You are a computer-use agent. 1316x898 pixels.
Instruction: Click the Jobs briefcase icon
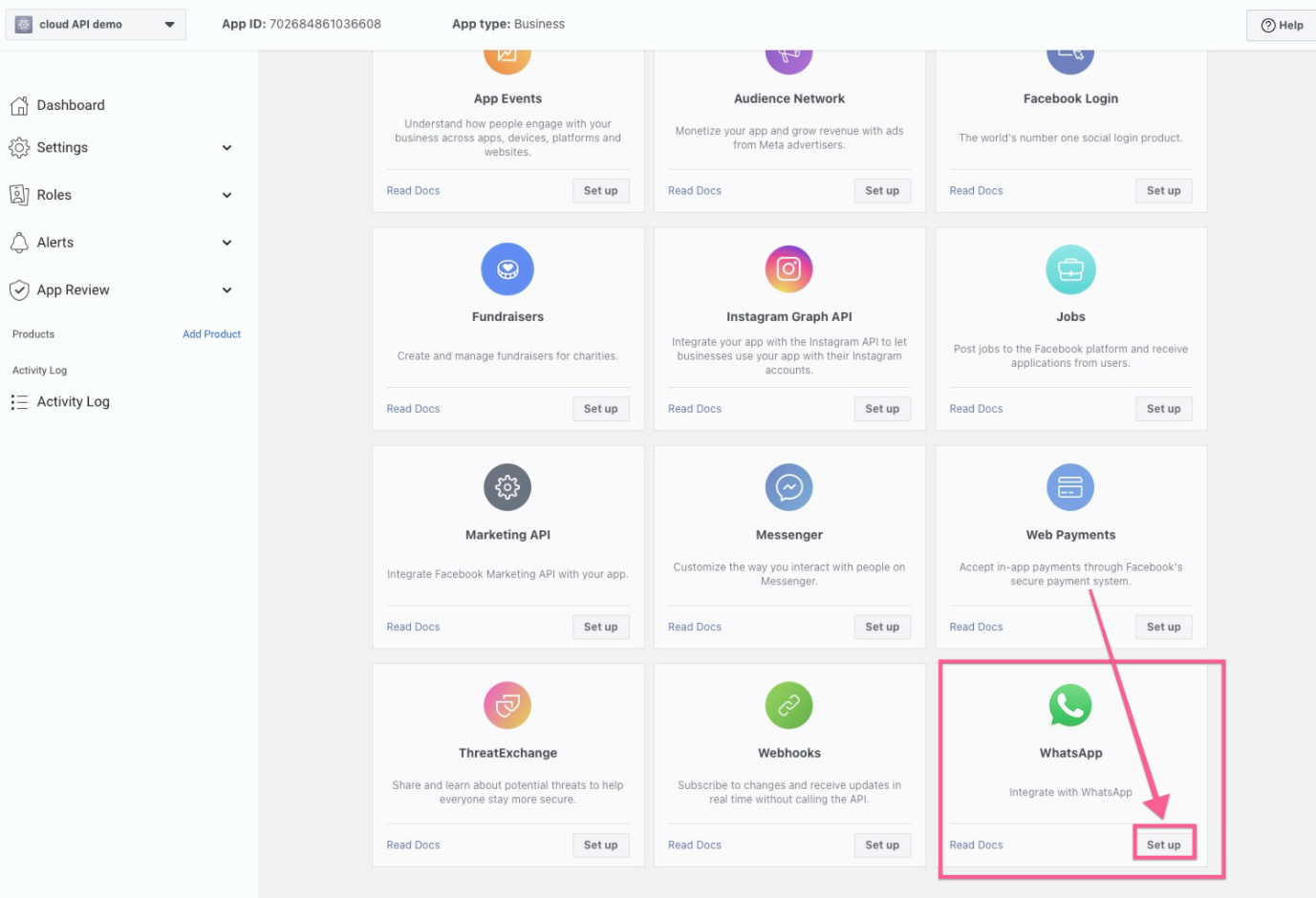tap(1070, 269)
